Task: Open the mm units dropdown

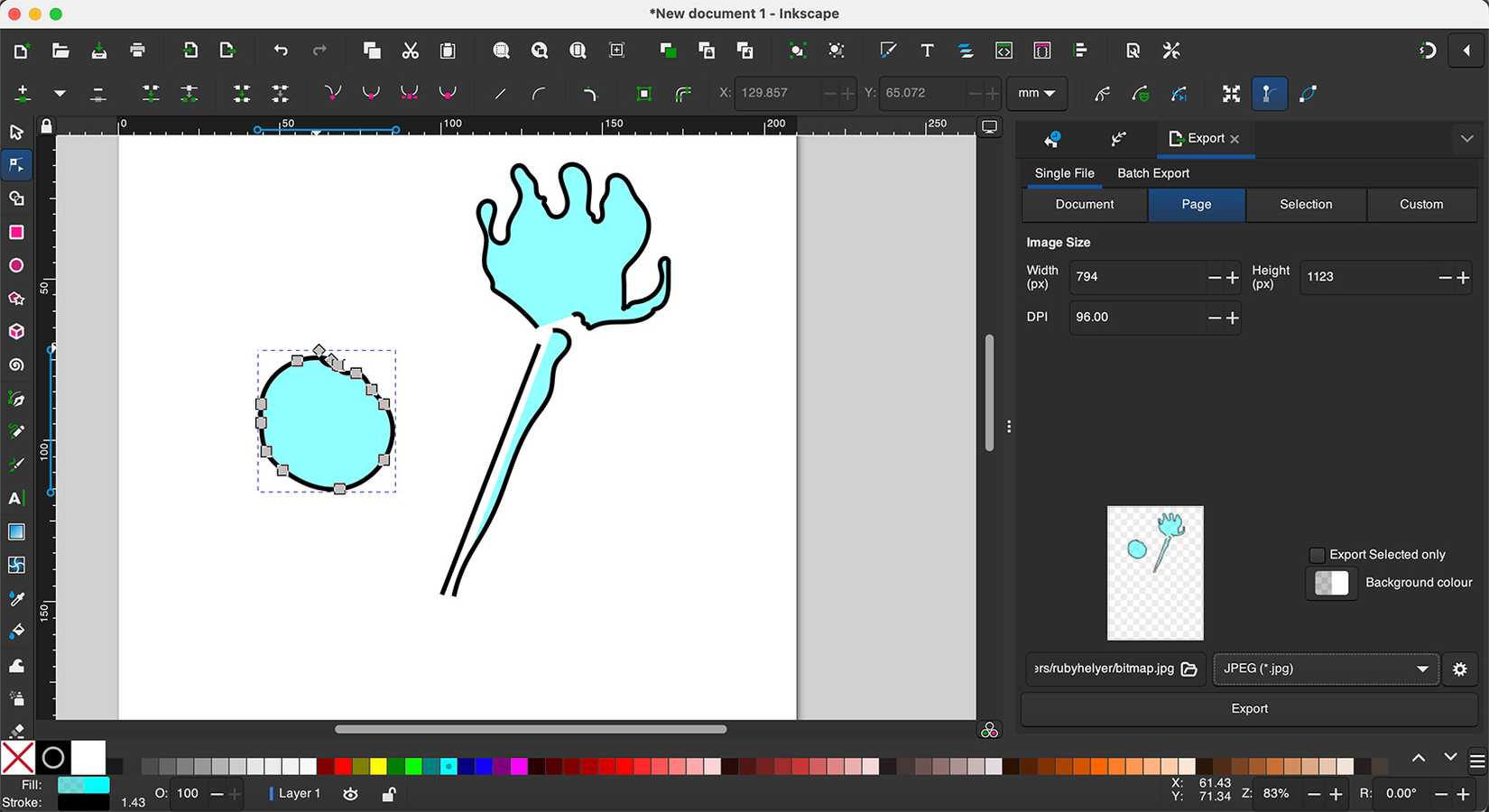Action: click(1036, 93)
